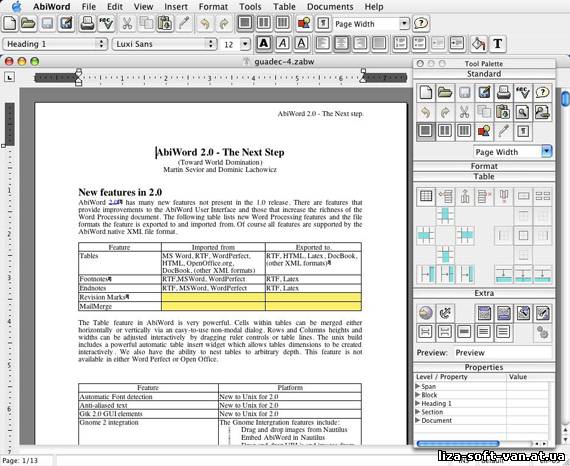Click the Print icon in Tool Palette
The image size is (570, 466).
tap(503, 92)
